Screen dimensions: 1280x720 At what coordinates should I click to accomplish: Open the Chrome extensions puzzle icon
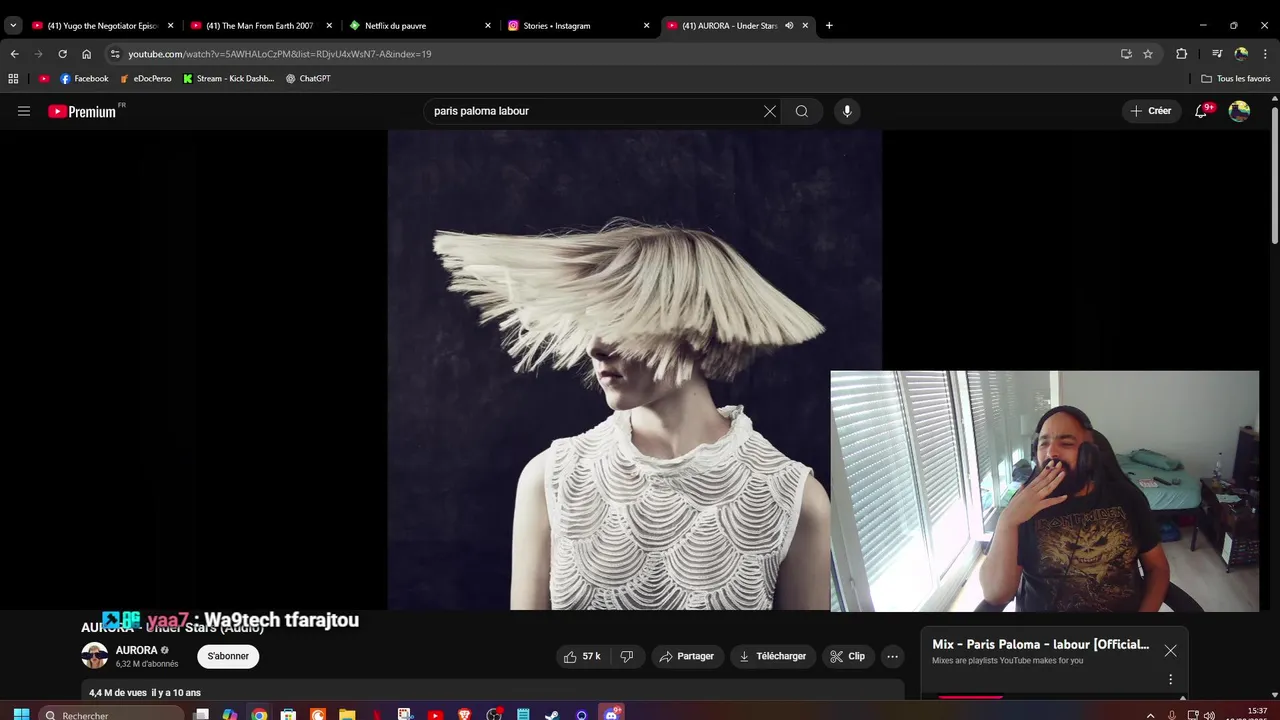click(x=1181, y=54)
